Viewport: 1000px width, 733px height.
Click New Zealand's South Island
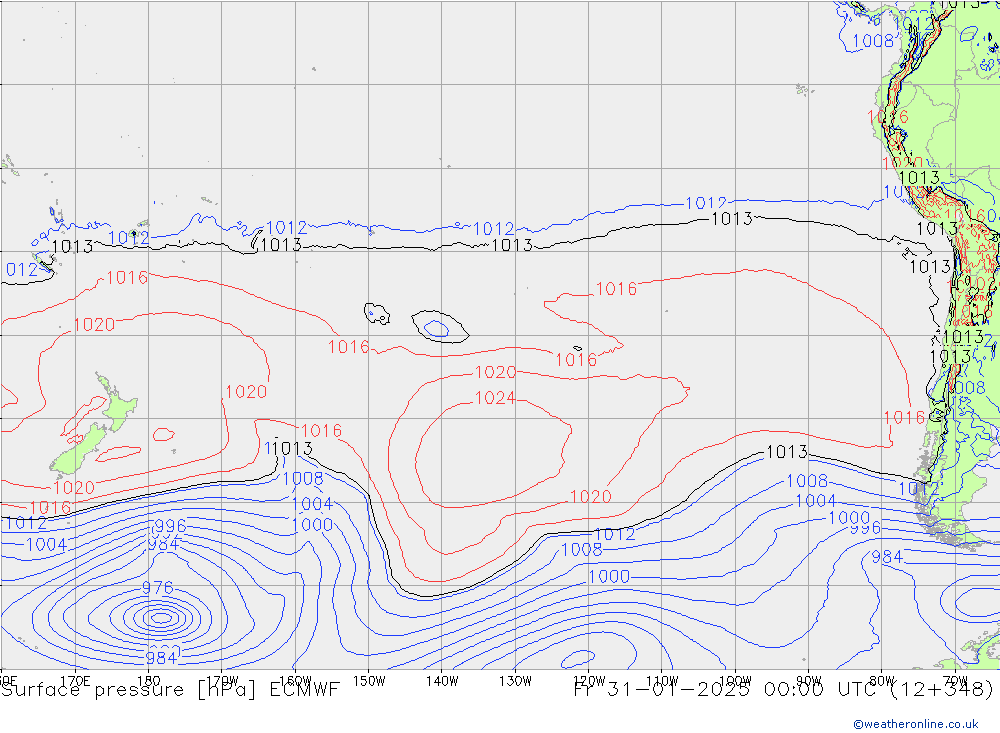(x=80, y=450)
